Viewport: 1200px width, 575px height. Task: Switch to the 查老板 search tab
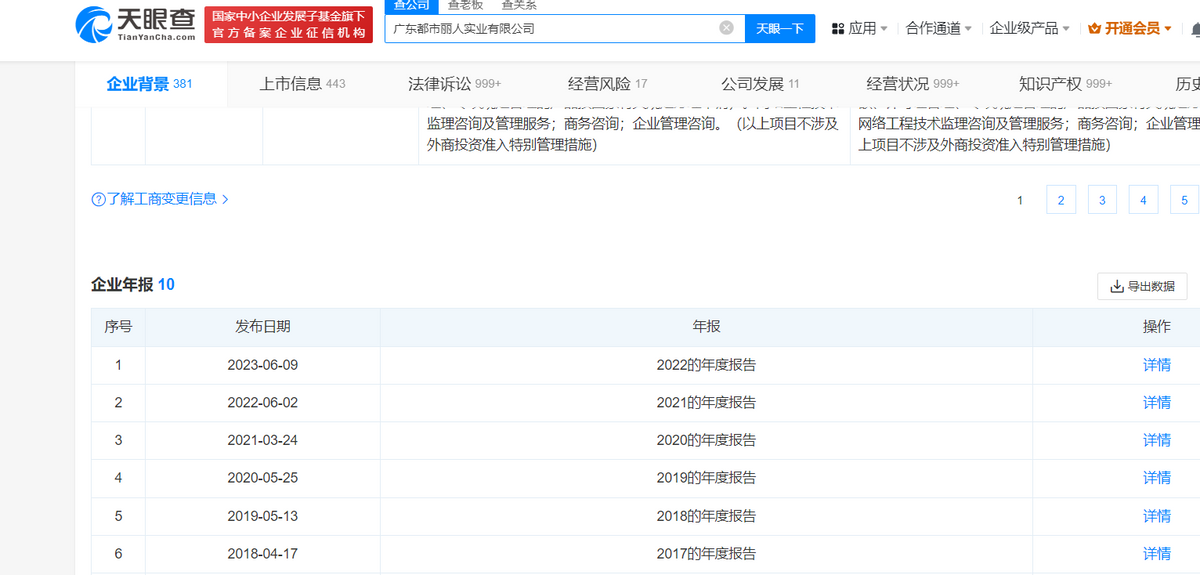coord(465,5)
